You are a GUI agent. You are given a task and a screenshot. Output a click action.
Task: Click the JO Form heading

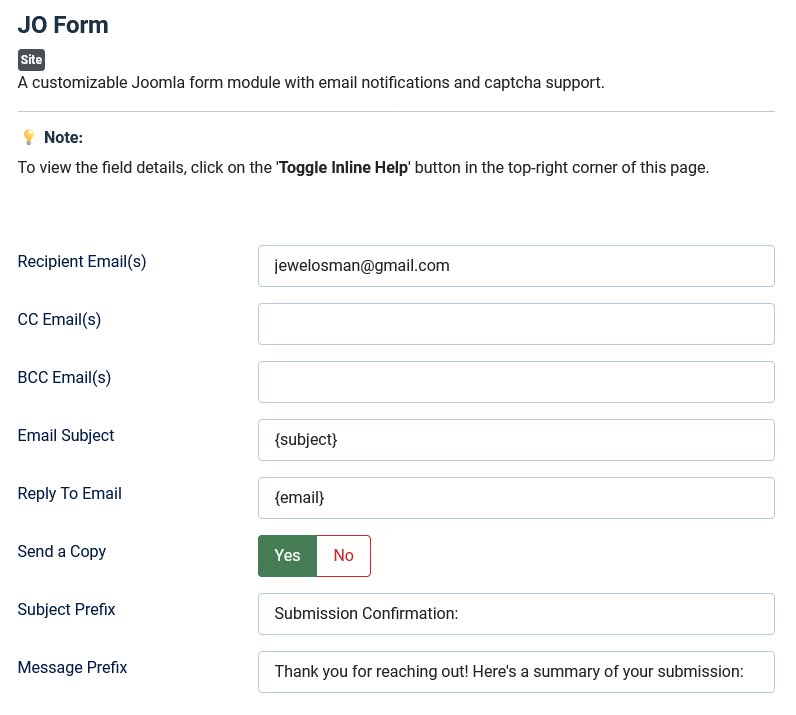click(63, 25)
